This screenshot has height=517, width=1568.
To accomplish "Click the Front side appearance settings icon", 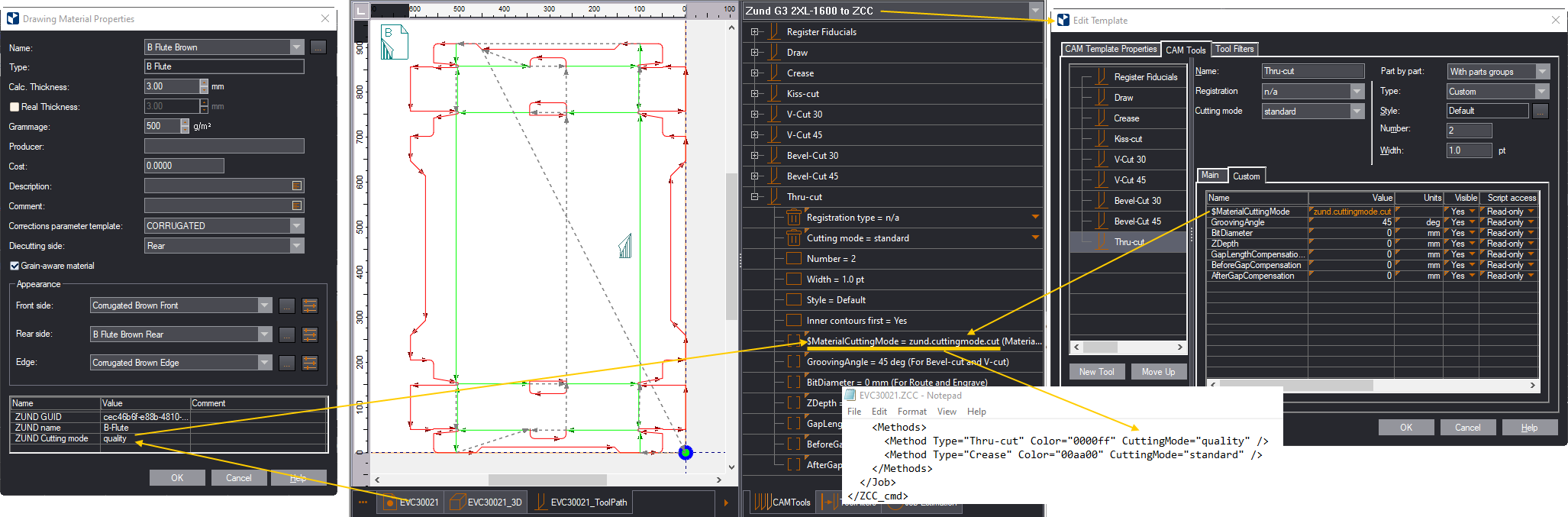I will (x=310, y=306).
